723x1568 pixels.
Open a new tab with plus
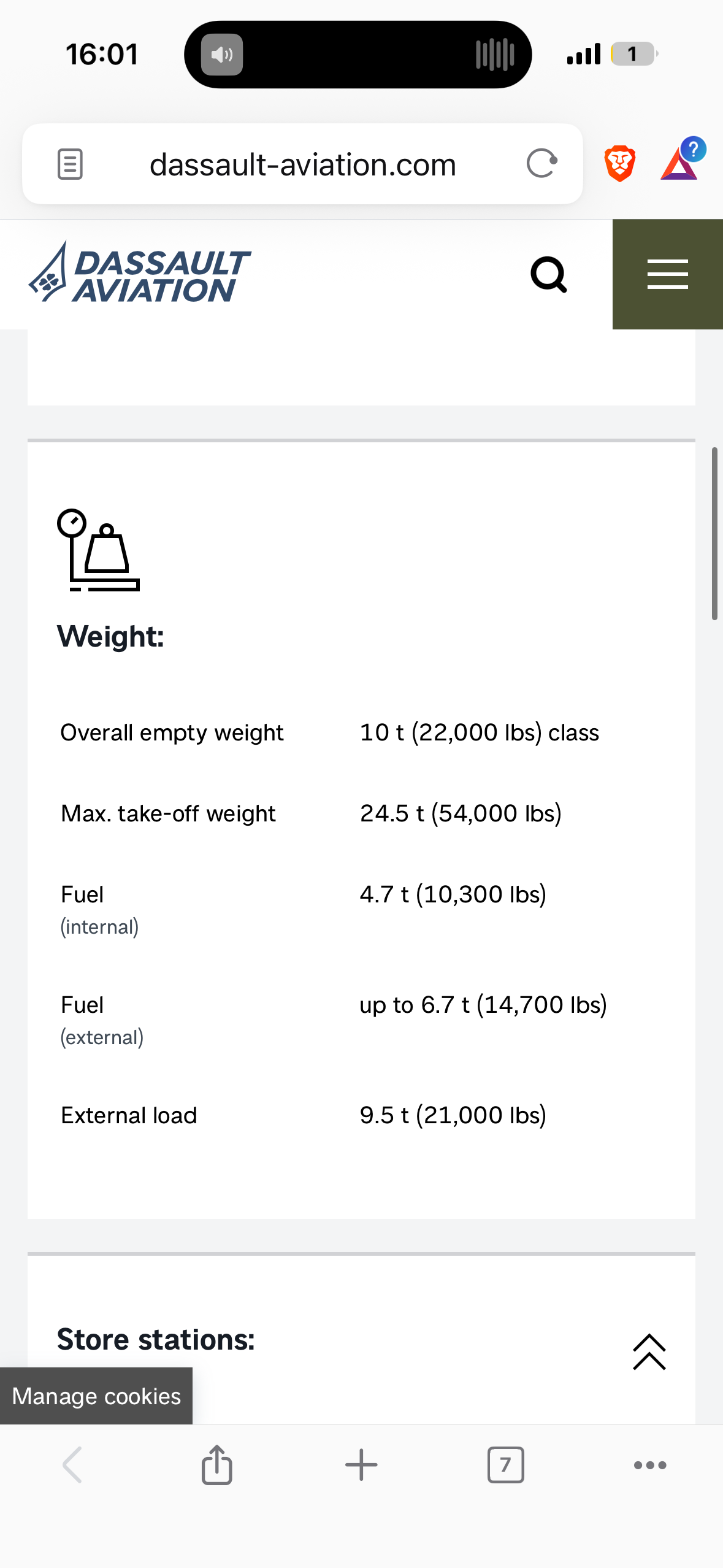point(361,1465)
